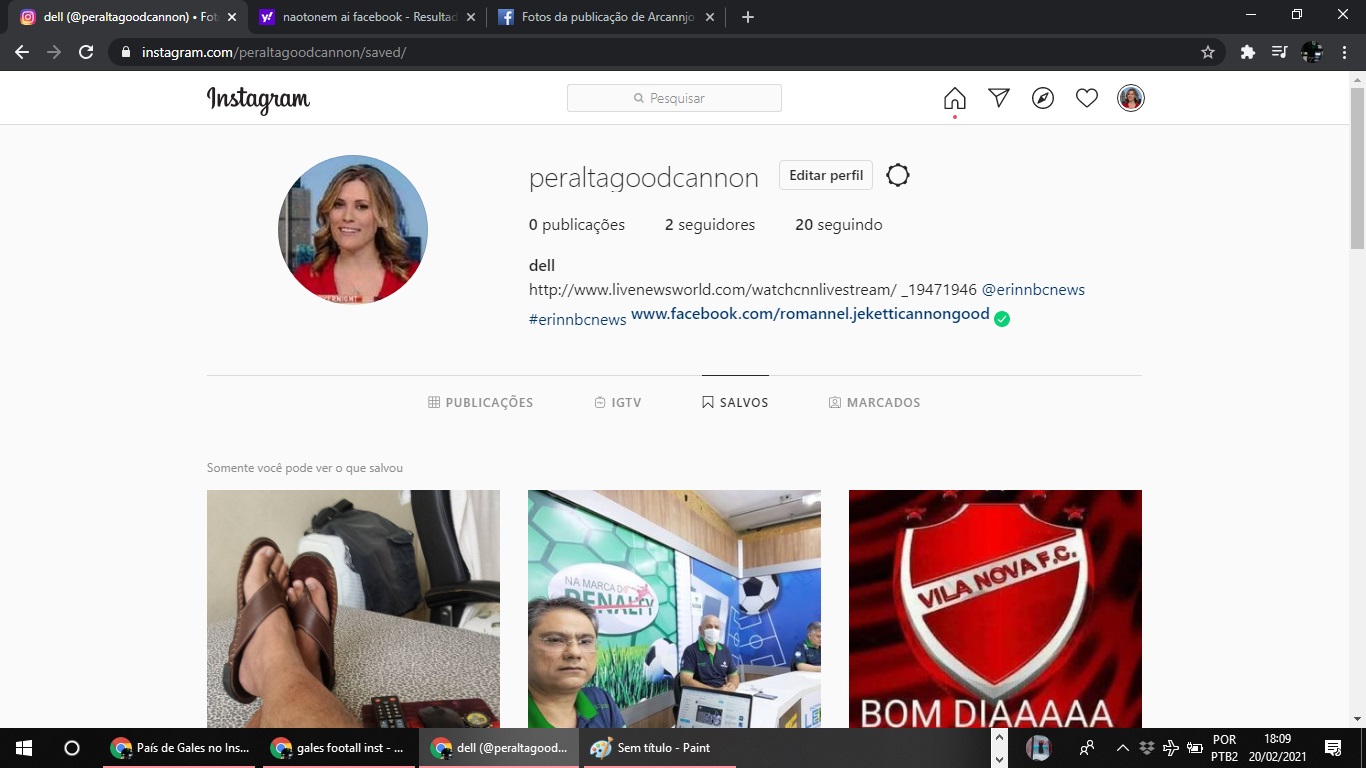Open saved post with sandals photo

(353, 609)
